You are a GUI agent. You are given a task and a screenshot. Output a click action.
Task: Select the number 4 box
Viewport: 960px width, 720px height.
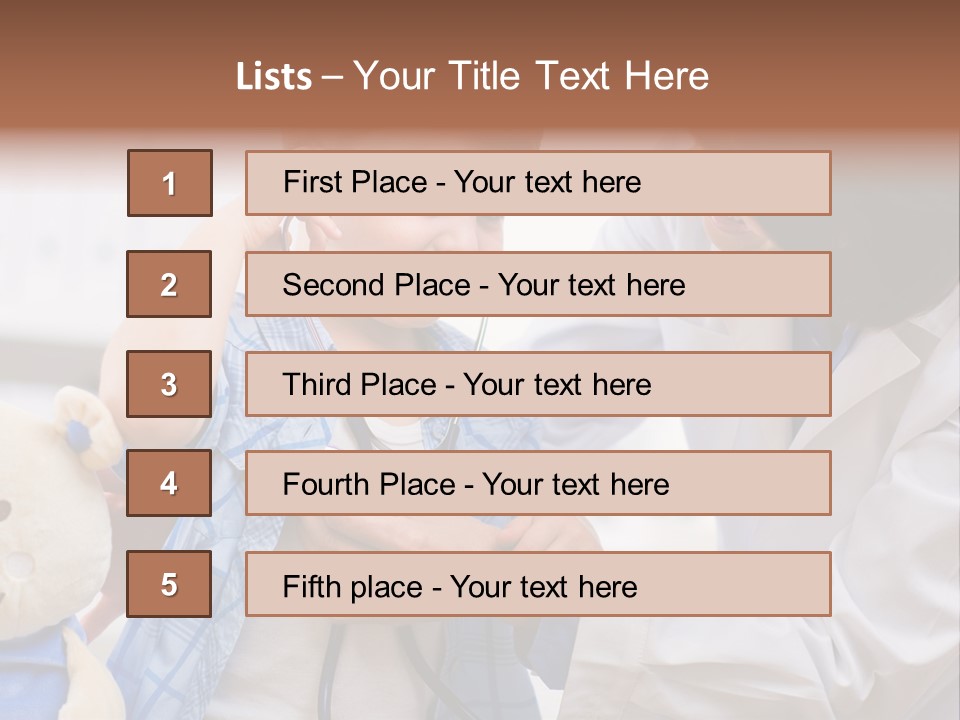[169, 483]
